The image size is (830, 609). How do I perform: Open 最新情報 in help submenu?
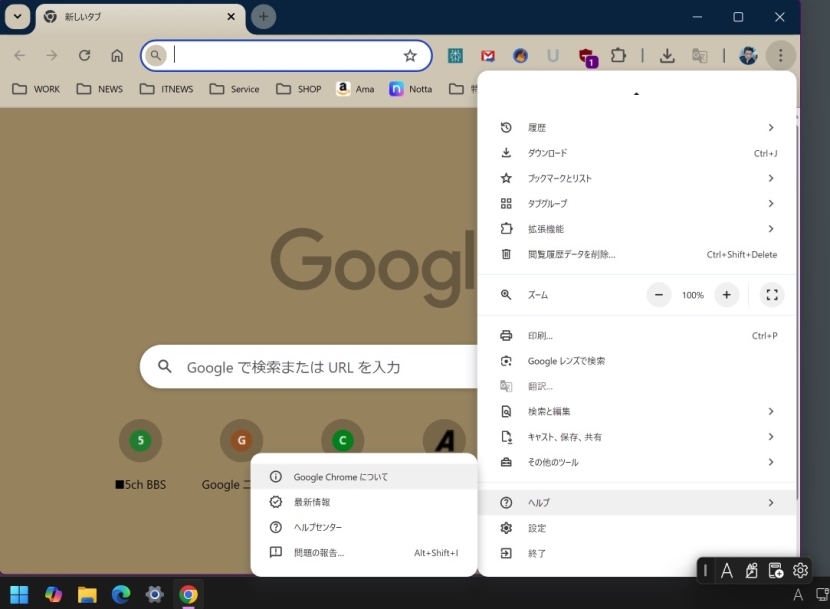(364, 502)
